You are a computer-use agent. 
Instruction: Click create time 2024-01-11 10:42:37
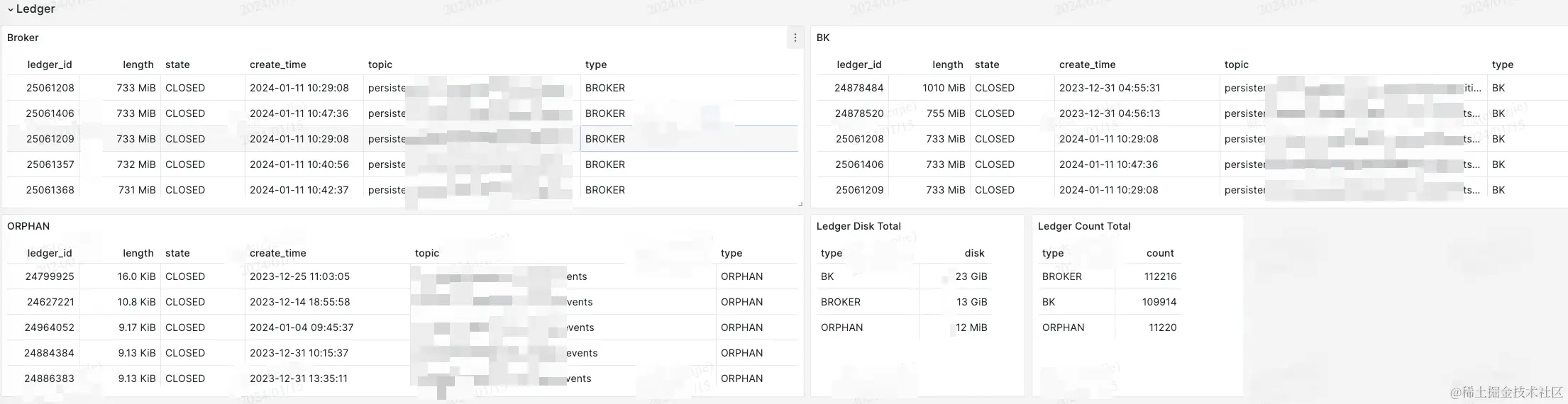click(x=299, y=190)
